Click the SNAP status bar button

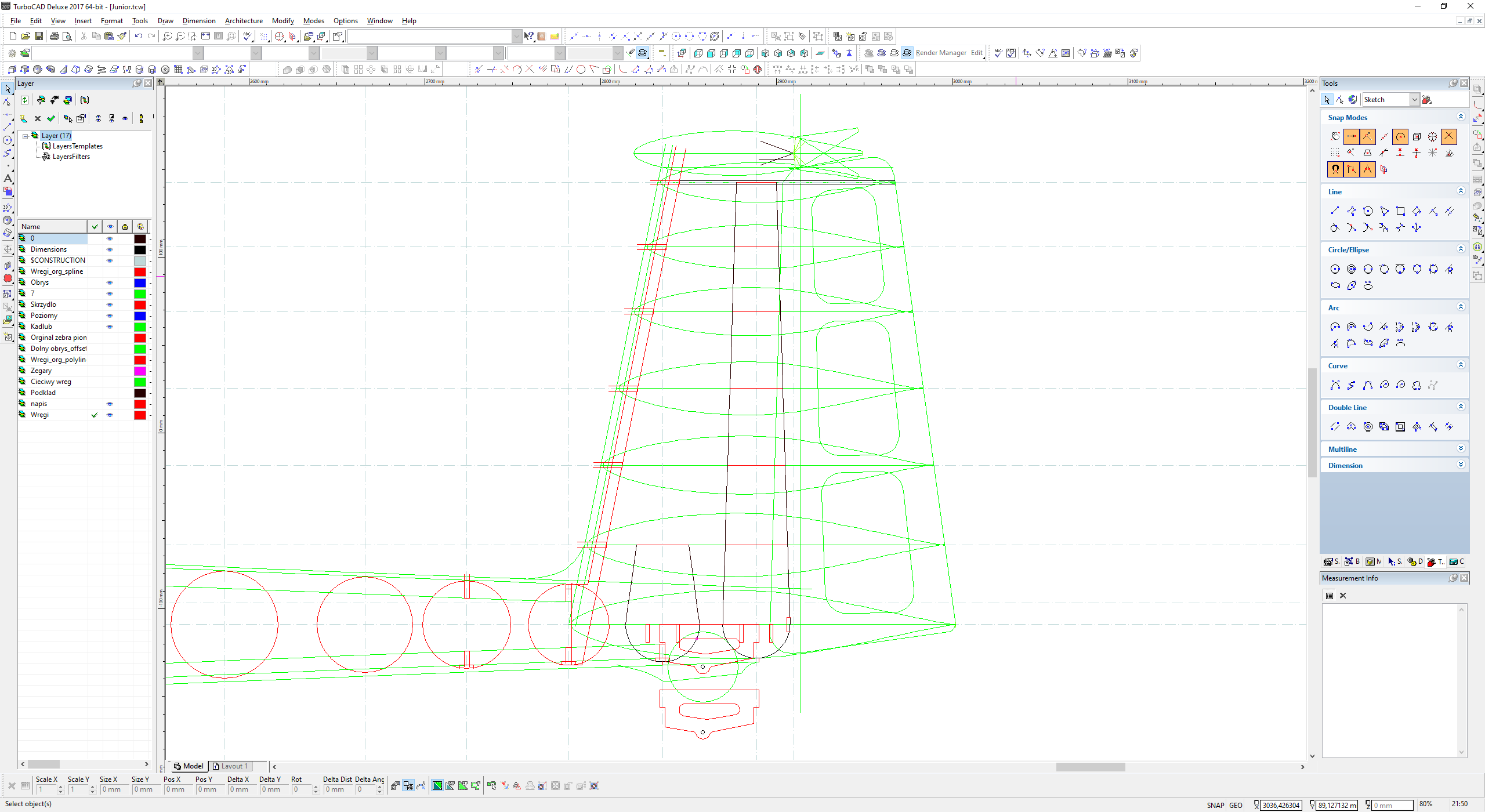pyautogui.click(x=1215, y=805)
